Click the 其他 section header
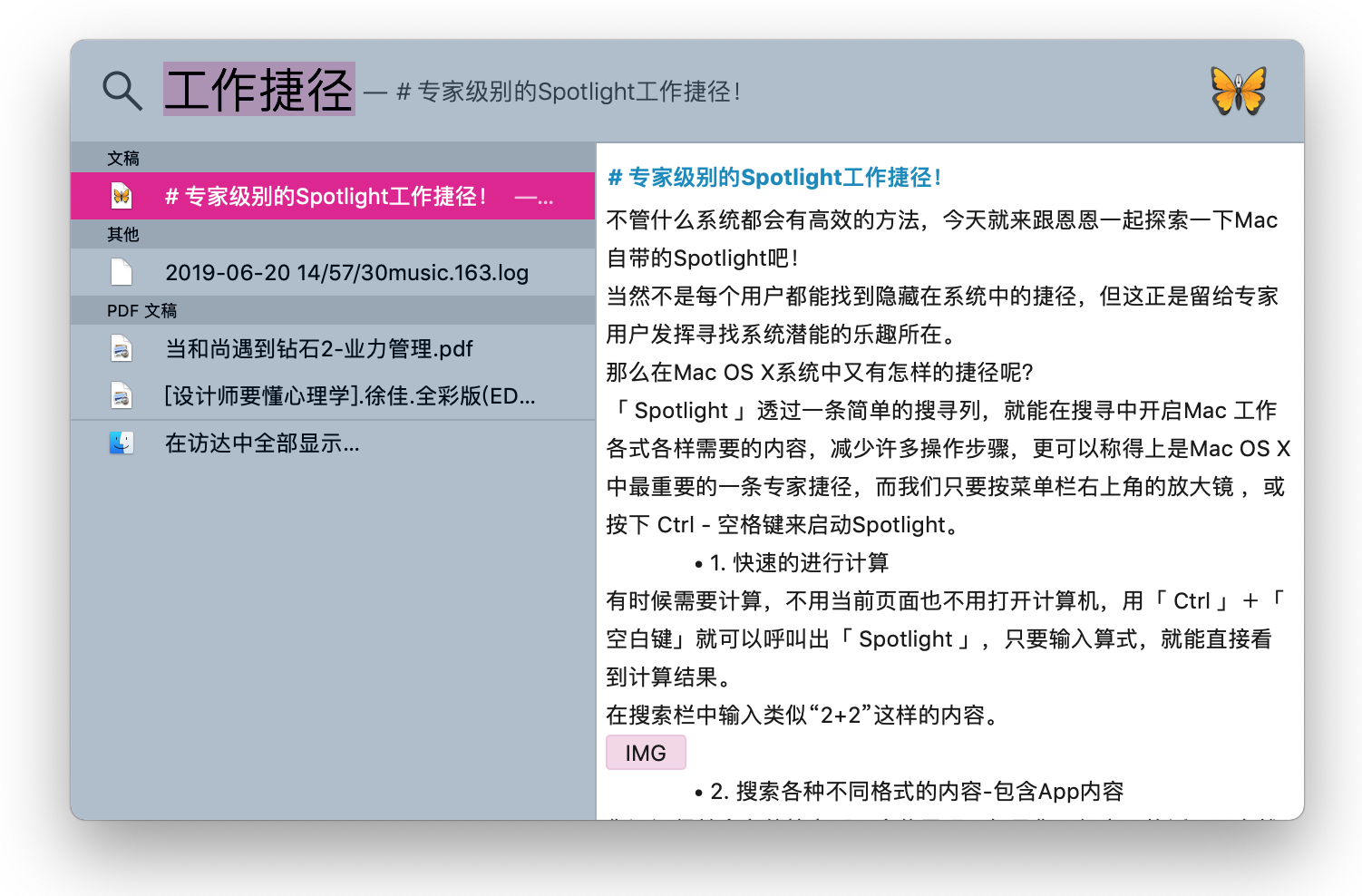The image size is (1362, 896). pyautogui.click(x=333, y=234)
